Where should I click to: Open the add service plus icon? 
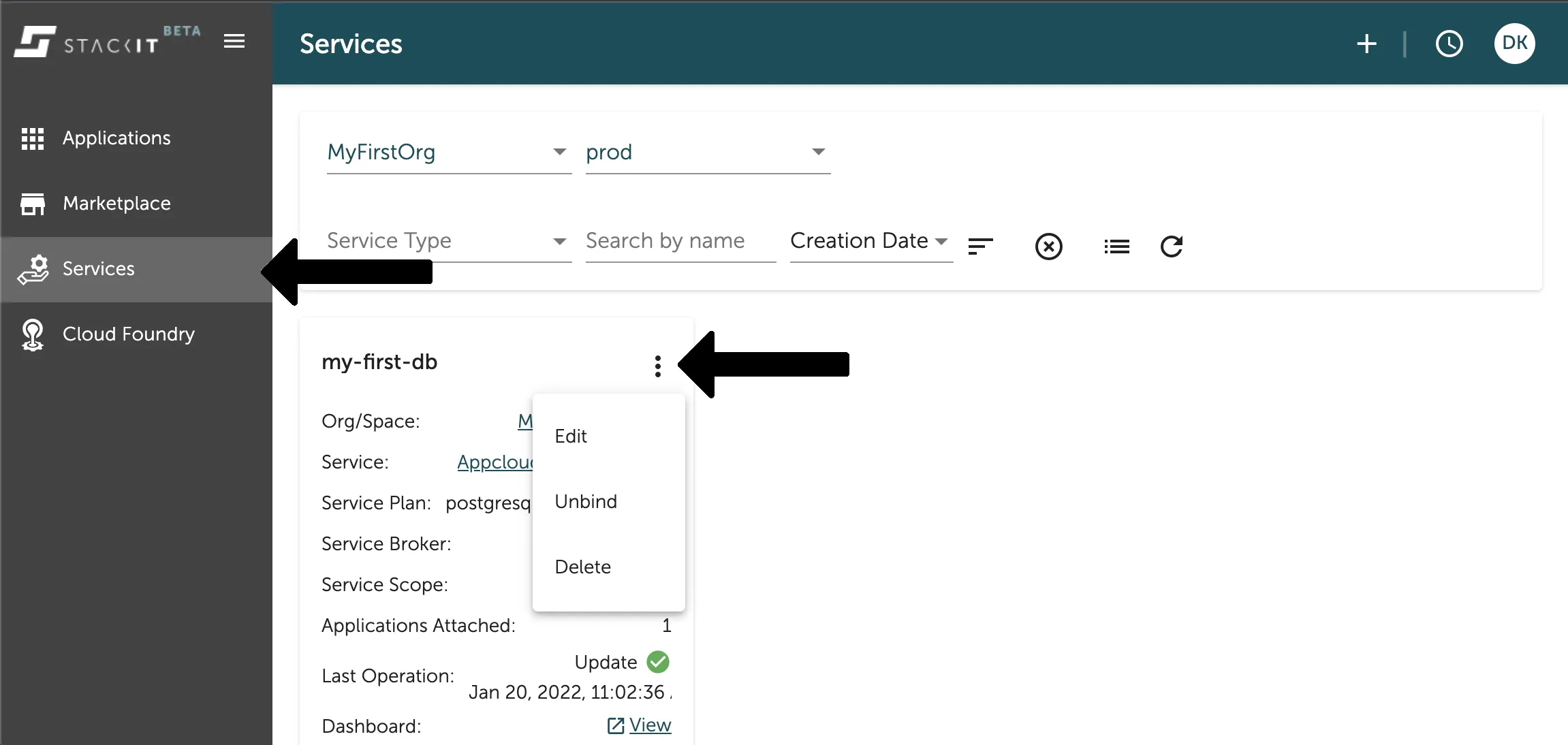click(1367, 43)
